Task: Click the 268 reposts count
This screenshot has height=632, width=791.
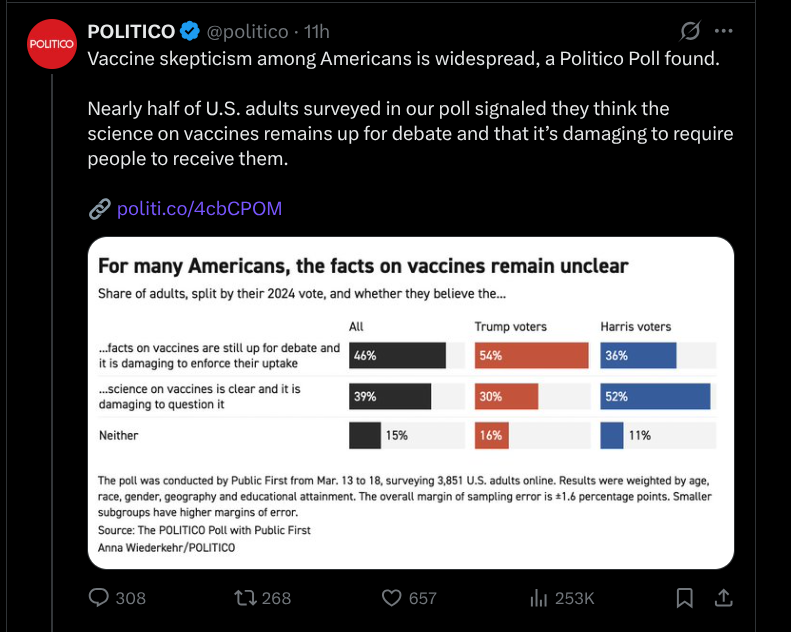Action: 276,598
